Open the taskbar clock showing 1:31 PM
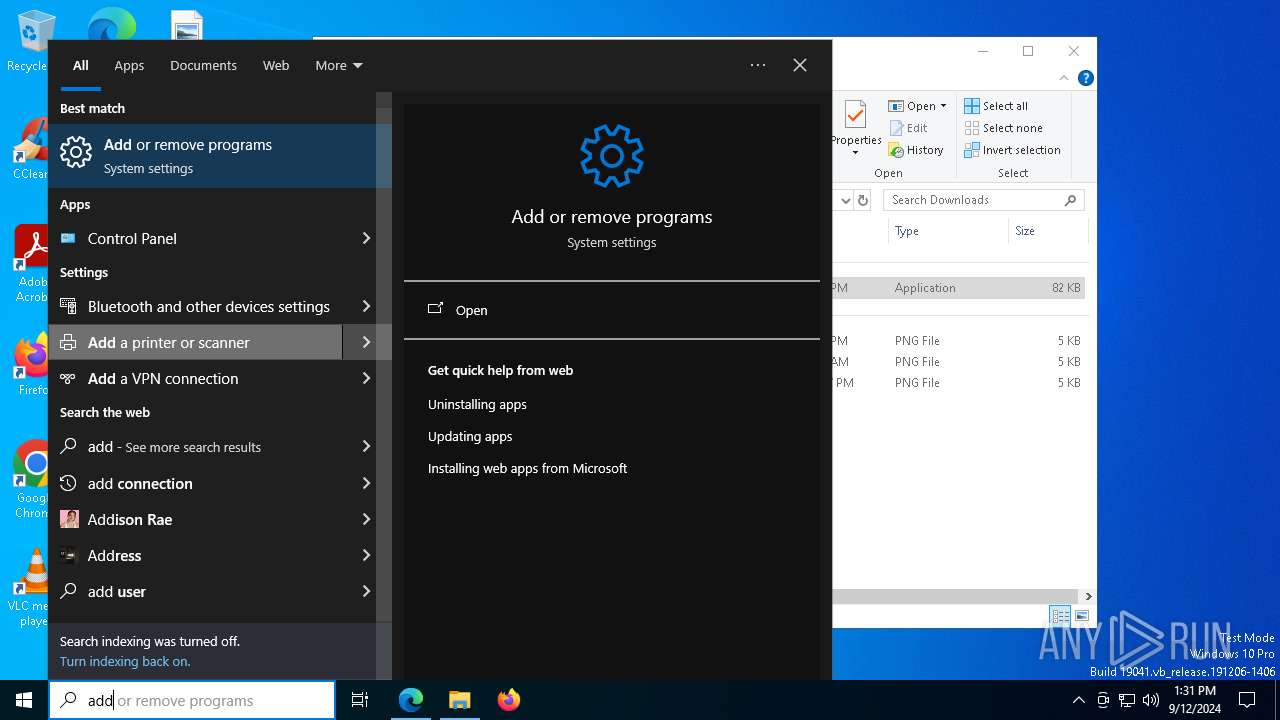The width and height of the screenshot is (1280, 720). tap(1195, 700)
